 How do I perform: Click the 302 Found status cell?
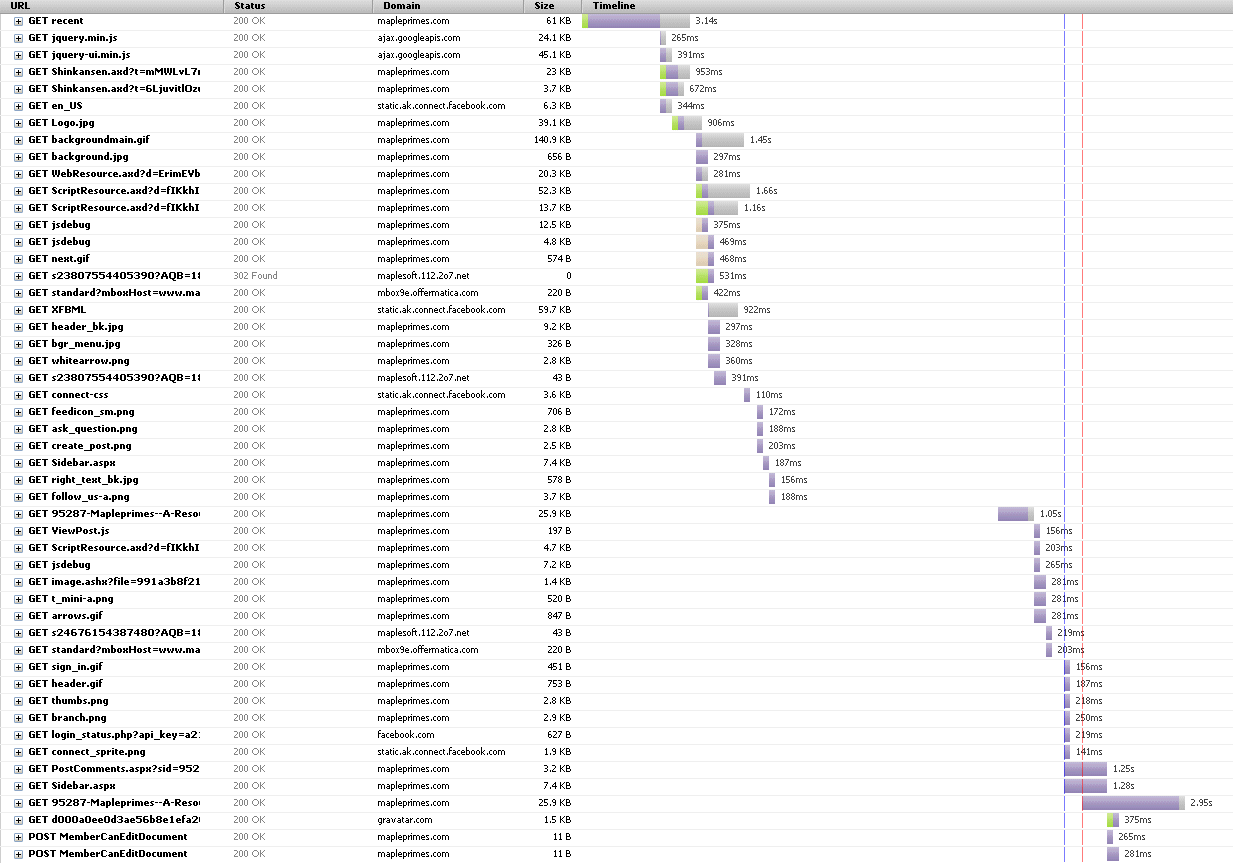(x=255, y=276)
